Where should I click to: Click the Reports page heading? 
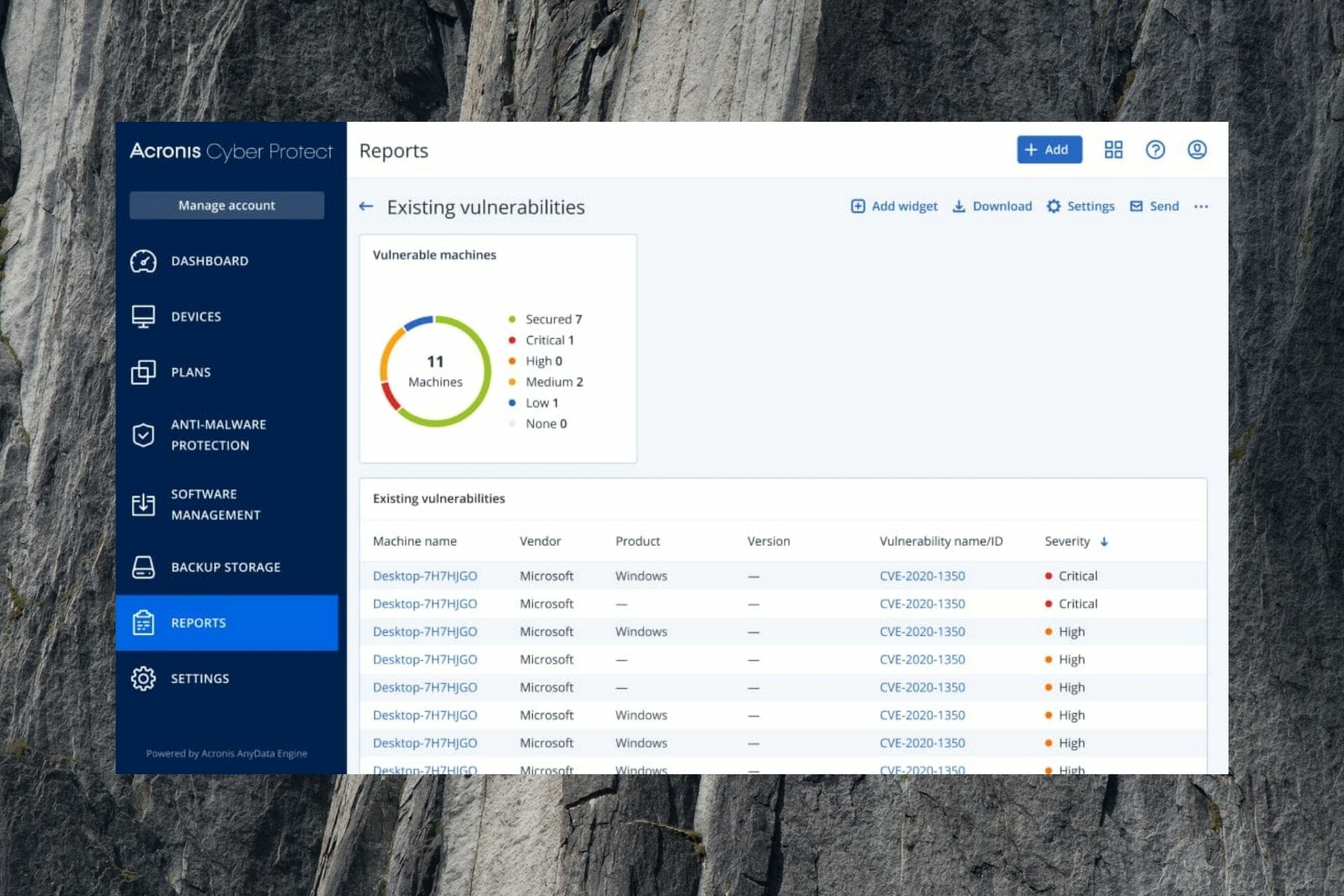click(393, 150)
